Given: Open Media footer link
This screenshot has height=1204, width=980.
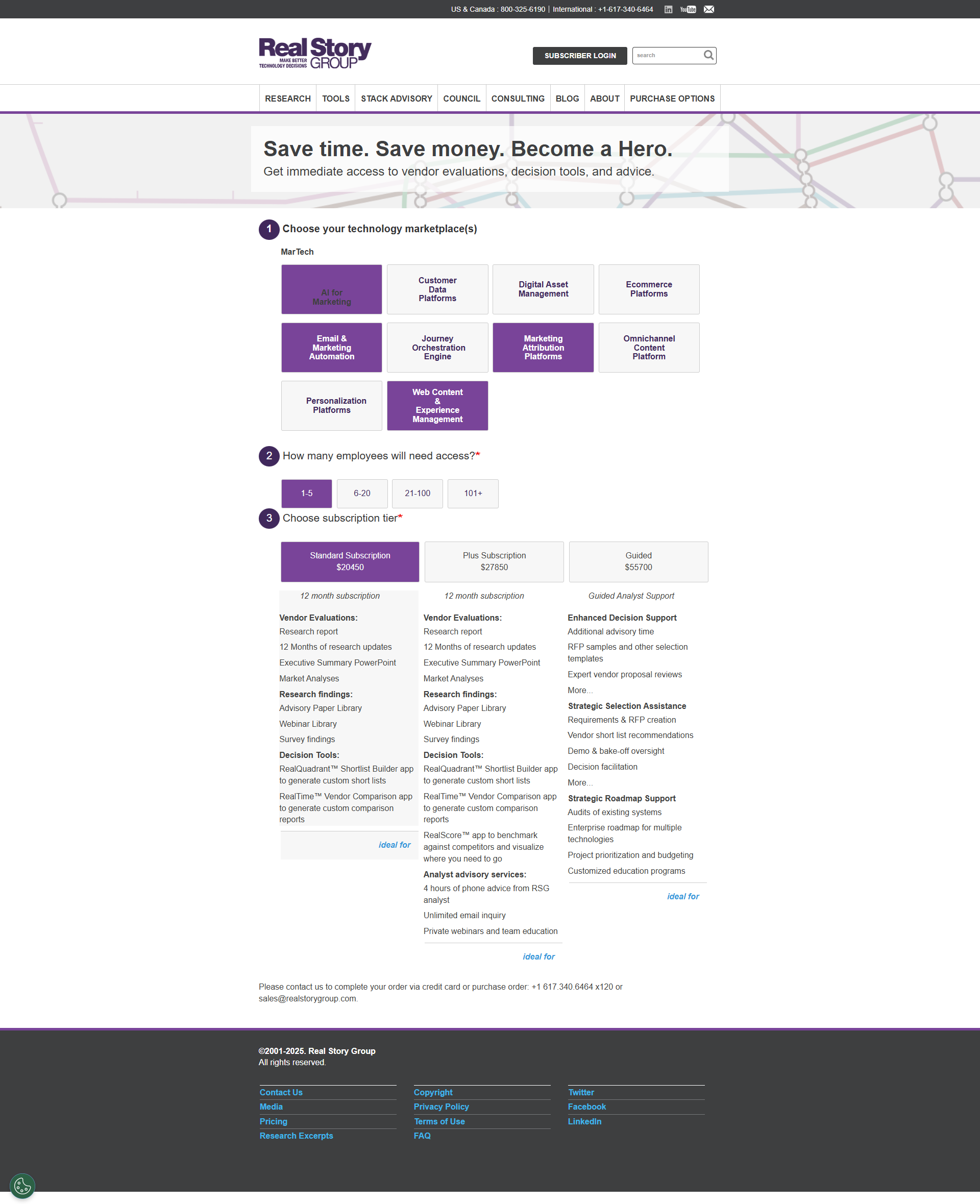Looking at the screenshot, I should pos(271,1107).
